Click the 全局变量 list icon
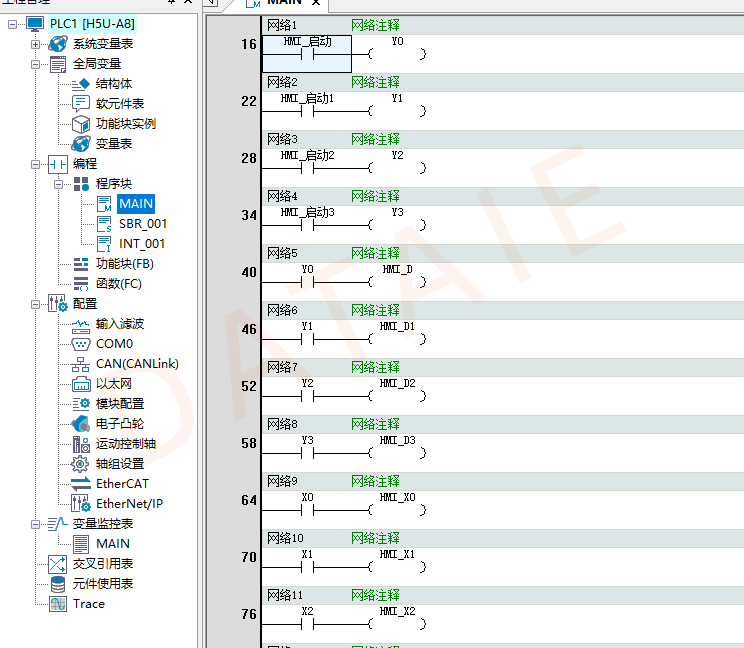The image size is (744, 648). click(58, 64)
